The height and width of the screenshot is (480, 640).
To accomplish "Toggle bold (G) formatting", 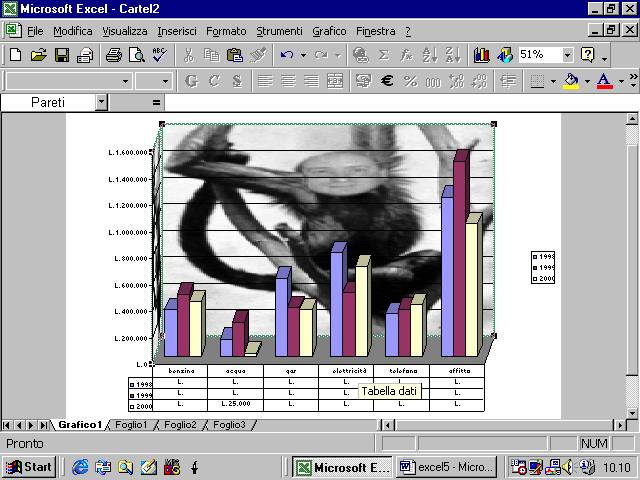I will click(190, 81).
